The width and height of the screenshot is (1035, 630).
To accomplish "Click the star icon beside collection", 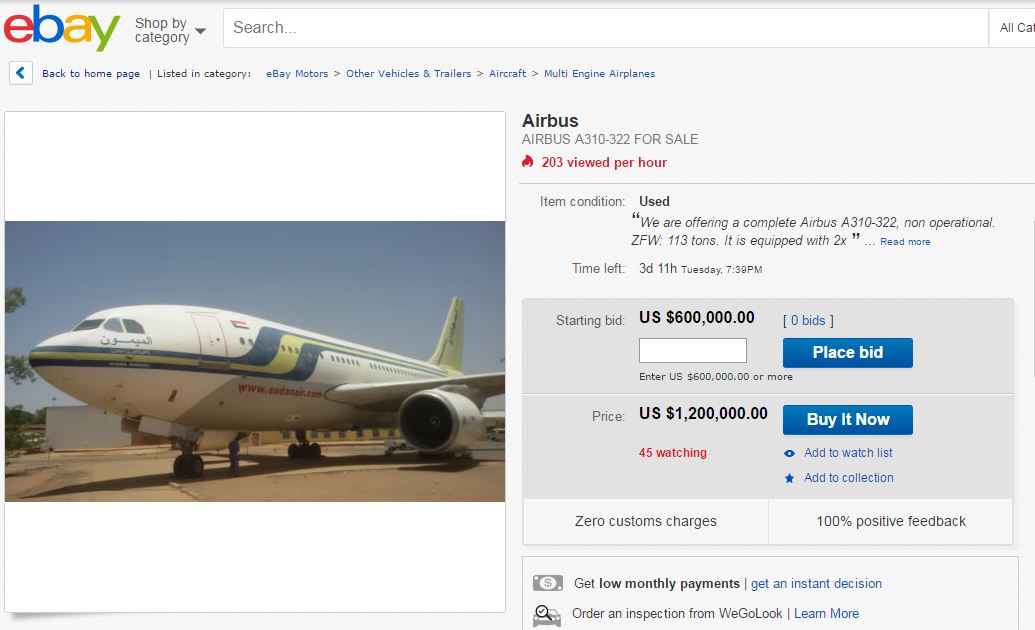I will (x=789, y=478).
